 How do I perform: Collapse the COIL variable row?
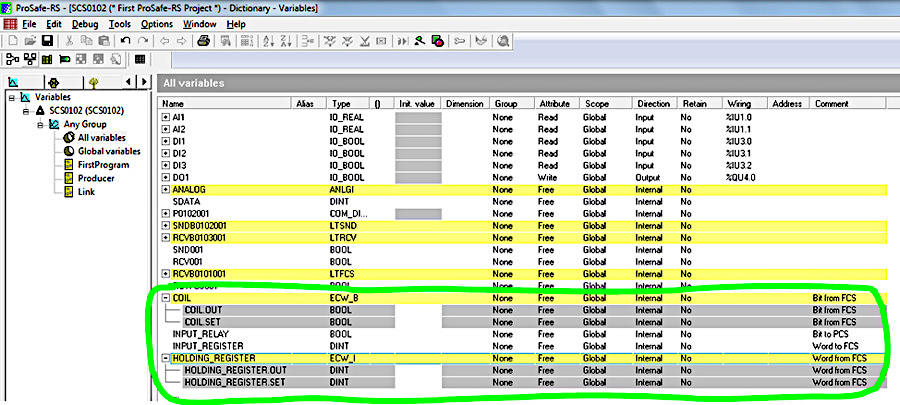(165, 298)
